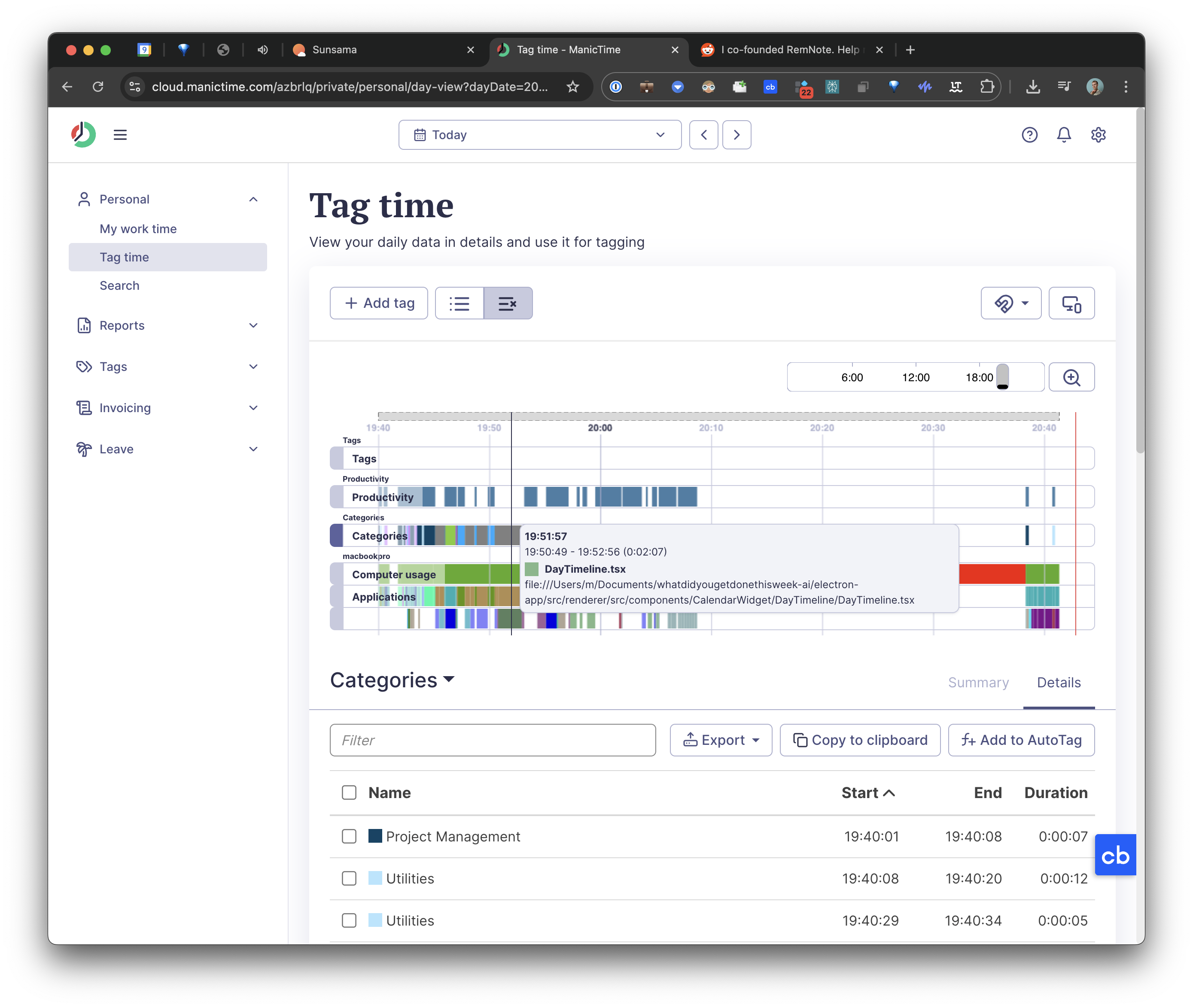
Task: Click the gray handle on day-range slider
Action: coord(1002,376)
